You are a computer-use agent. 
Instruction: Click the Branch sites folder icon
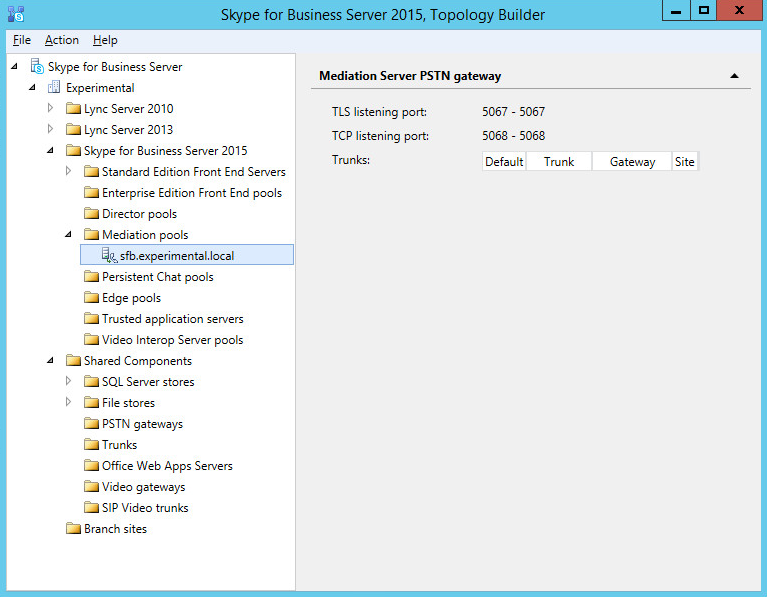[x=73, y=529]
